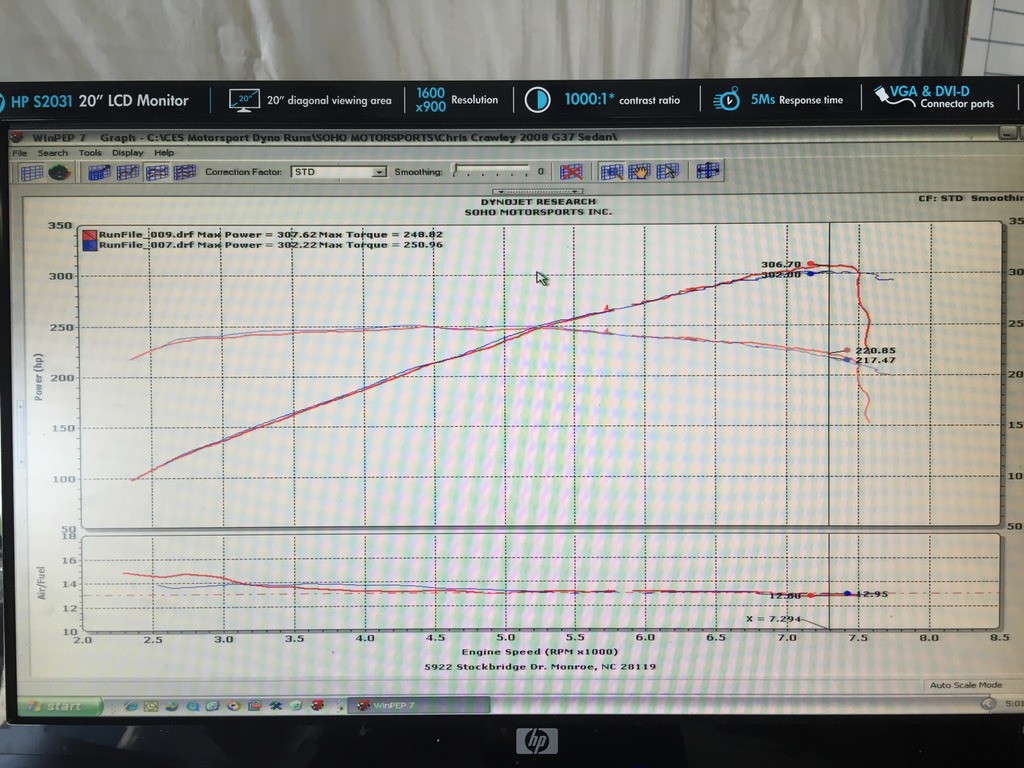Open the Display menu
This screenshot has width=1024, height=768.
tap(127, 153)
